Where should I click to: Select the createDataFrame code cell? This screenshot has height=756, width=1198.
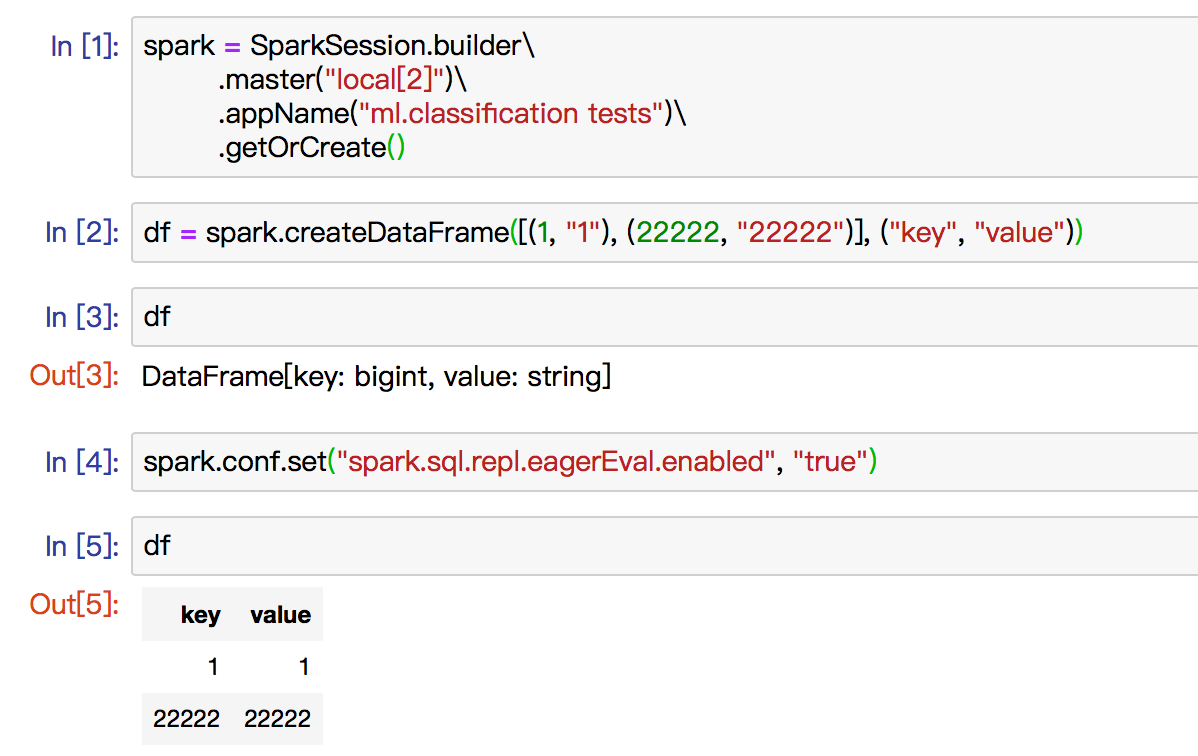pos(665,232)
